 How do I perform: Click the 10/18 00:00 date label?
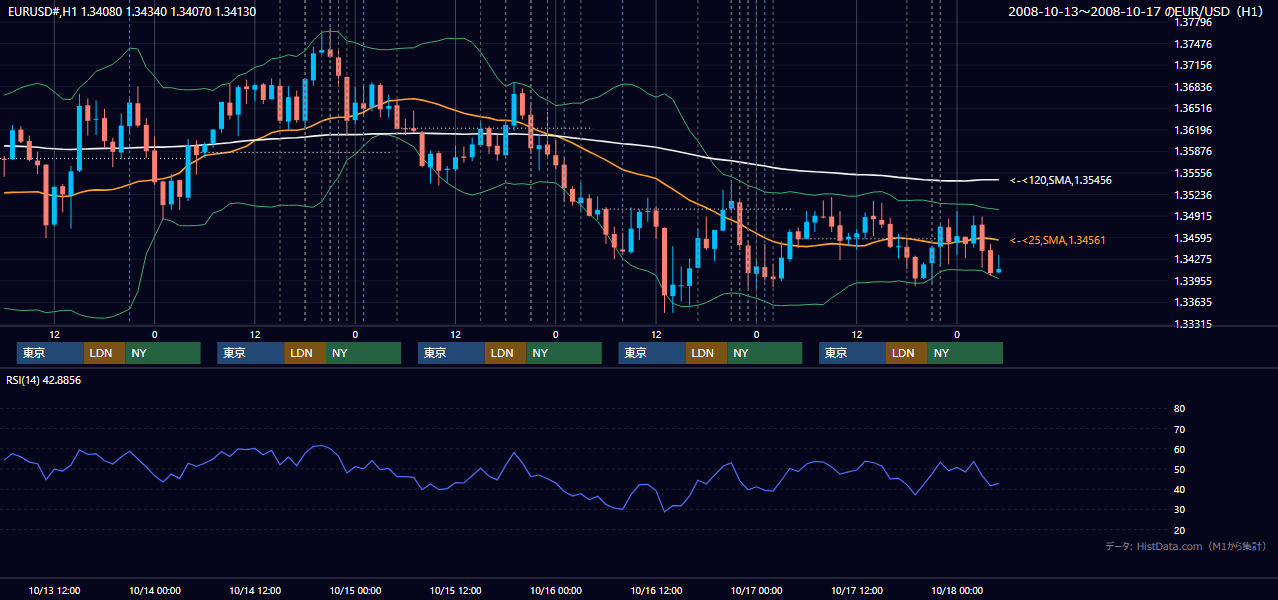tap(957, 590)
